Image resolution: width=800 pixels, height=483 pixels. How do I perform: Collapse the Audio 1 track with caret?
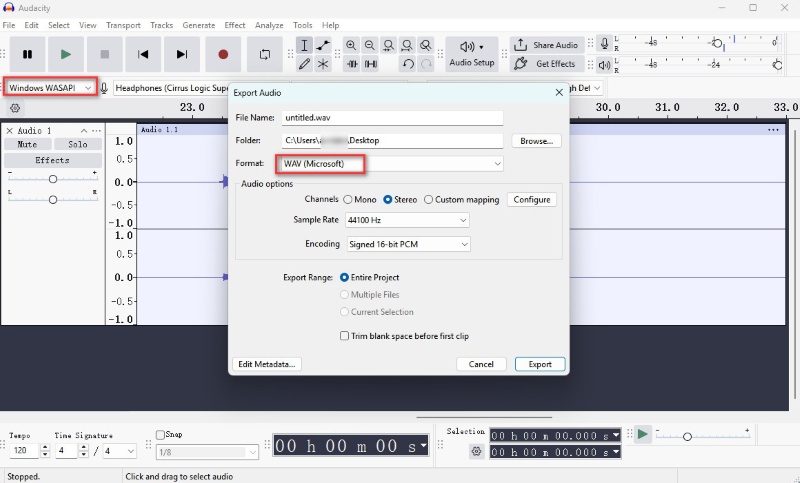(84, 131)
